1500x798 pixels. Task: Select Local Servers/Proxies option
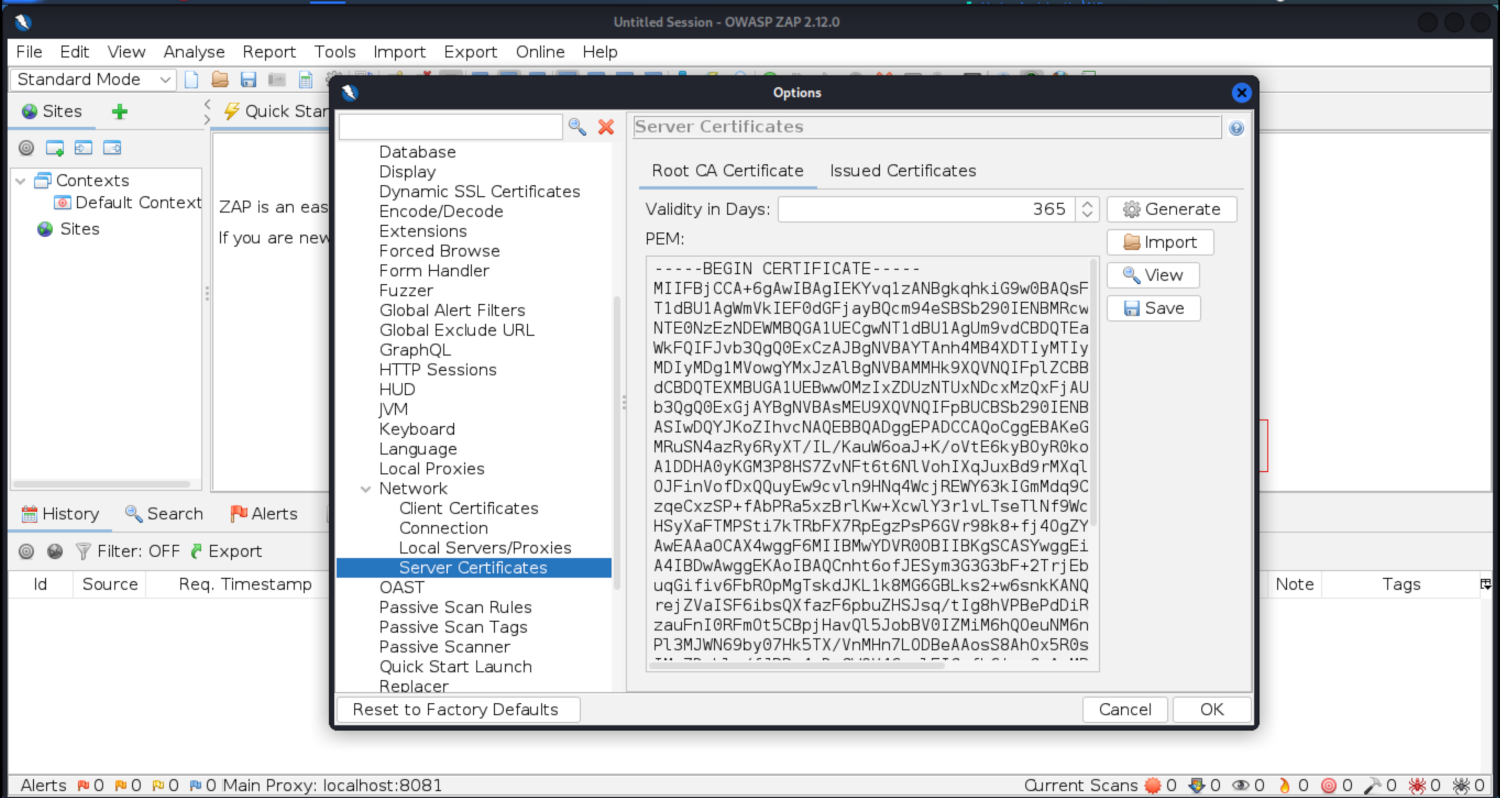(x=485, y=548)
